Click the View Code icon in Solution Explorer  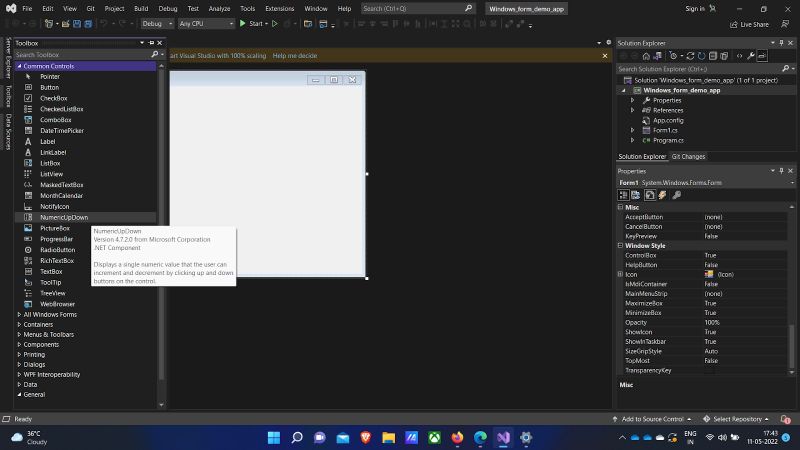point(739,56)
